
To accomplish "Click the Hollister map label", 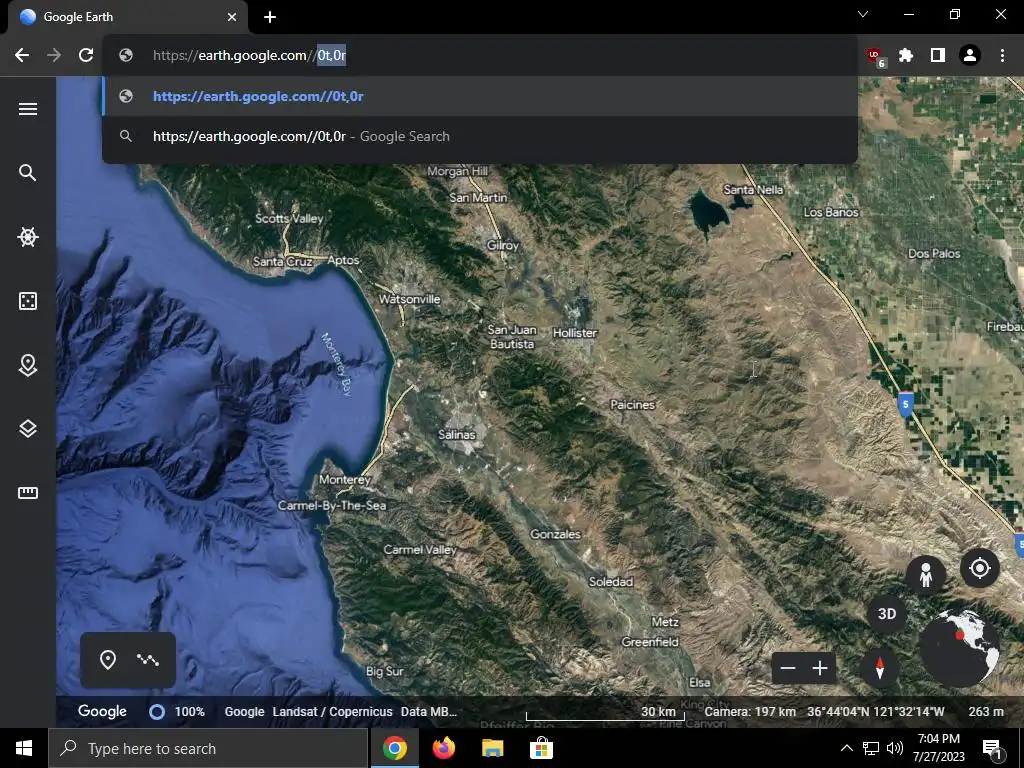I will tap(575, 332).
